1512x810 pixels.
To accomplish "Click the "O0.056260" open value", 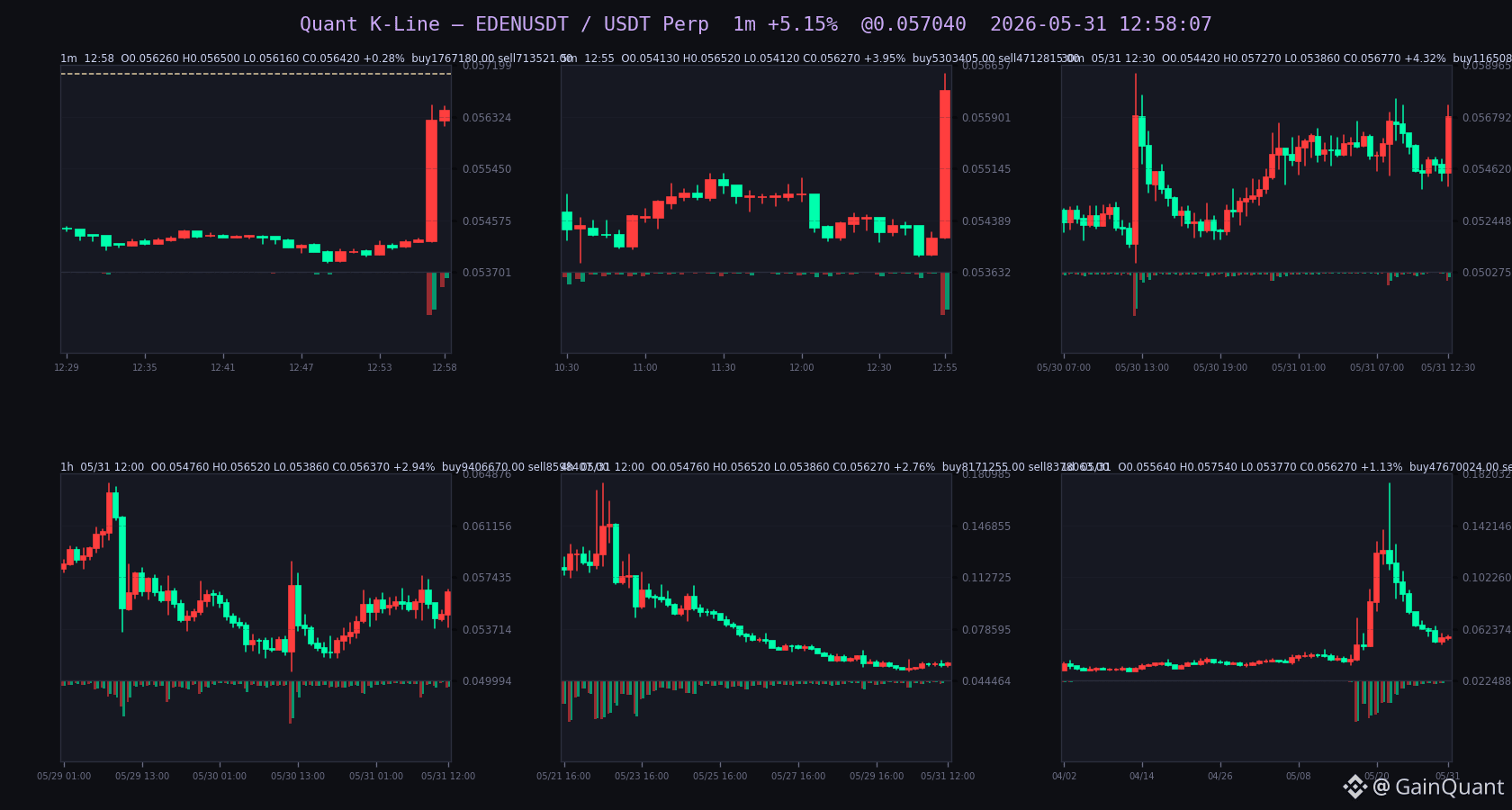I will 149,58.
